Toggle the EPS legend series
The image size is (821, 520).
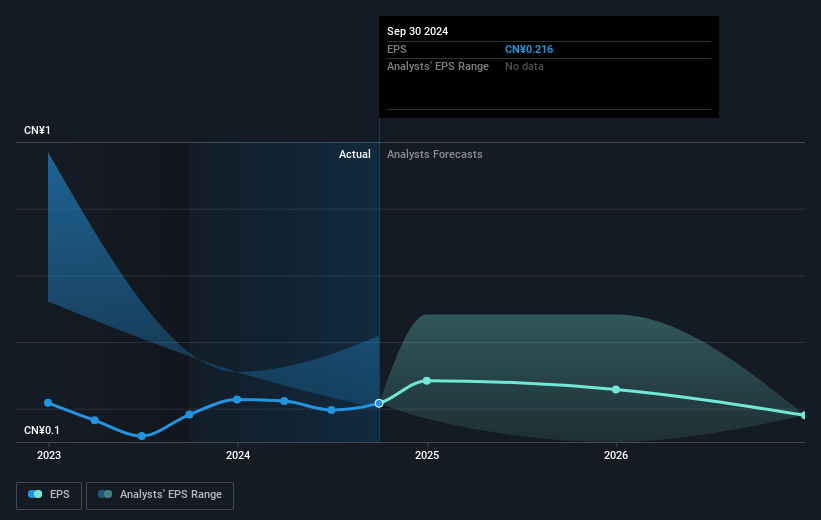coord(49,495)
